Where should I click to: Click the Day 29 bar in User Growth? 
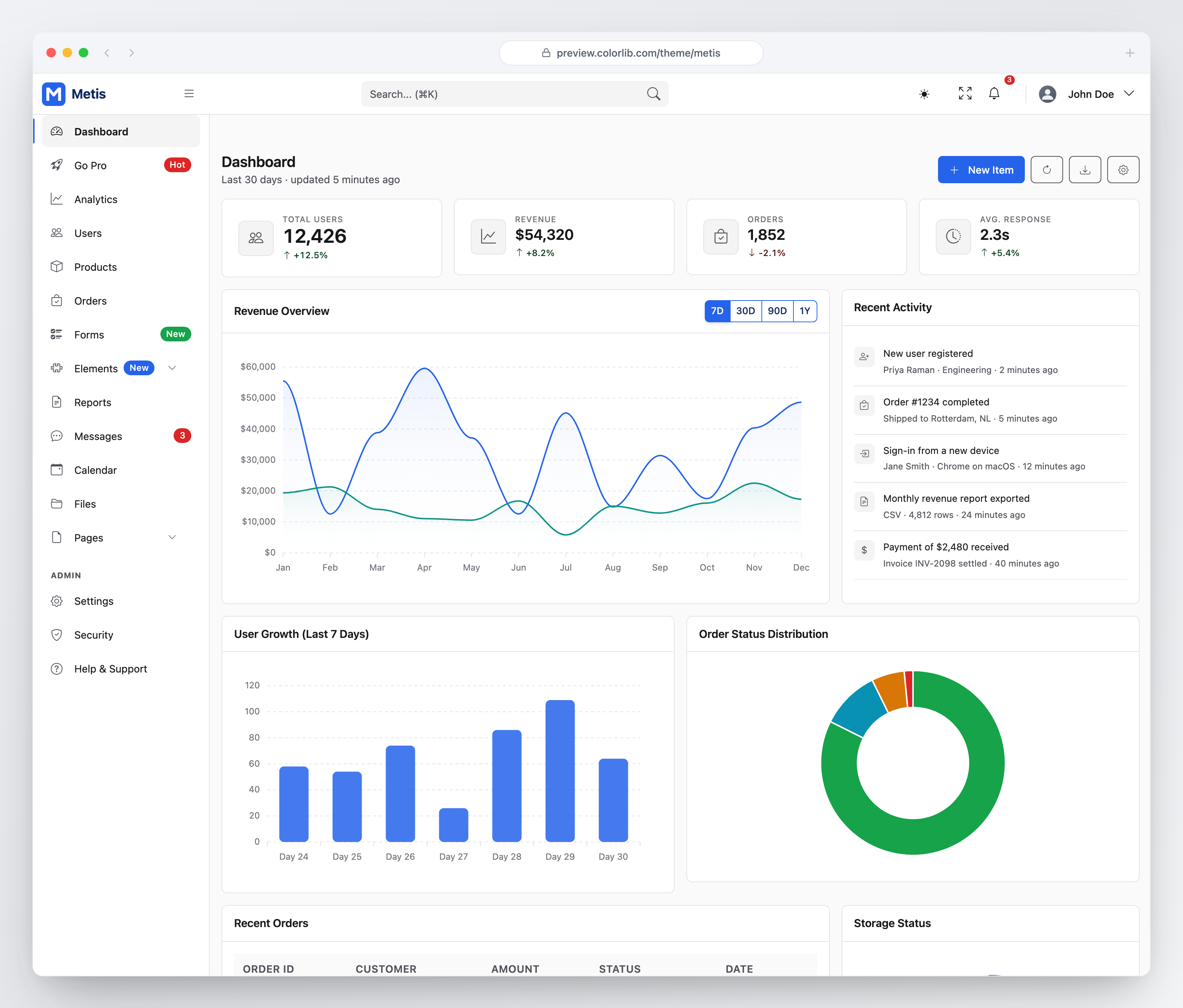tap(559, 770)
